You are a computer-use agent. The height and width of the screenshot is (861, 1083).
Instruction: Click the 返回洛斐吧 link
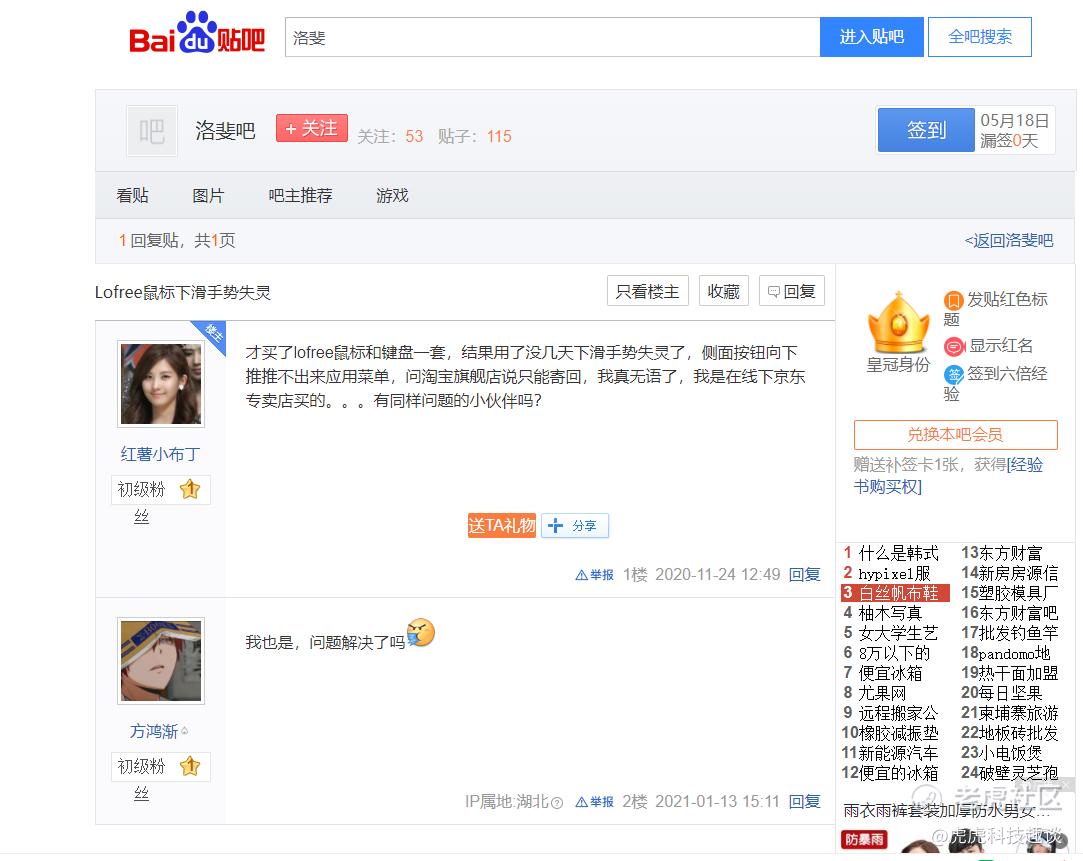coord(1008,240)
